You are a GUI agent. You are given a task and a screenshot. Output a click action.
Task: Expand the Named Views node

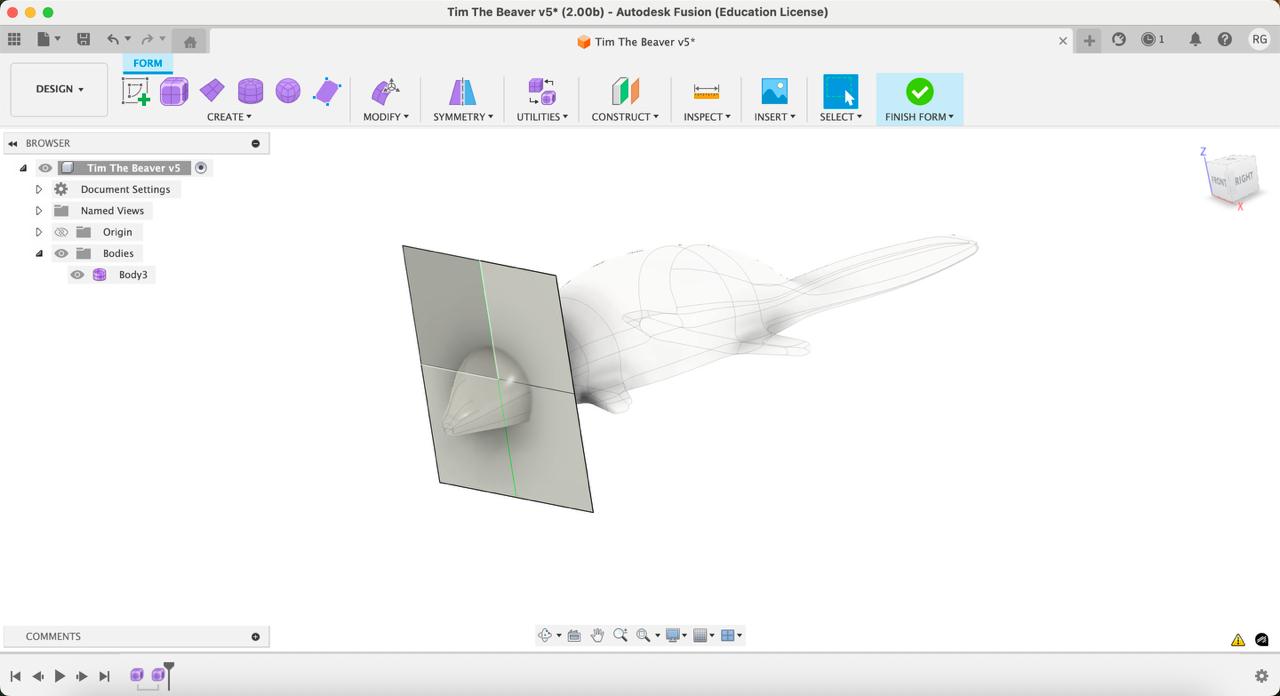click(x=39, y=211)
